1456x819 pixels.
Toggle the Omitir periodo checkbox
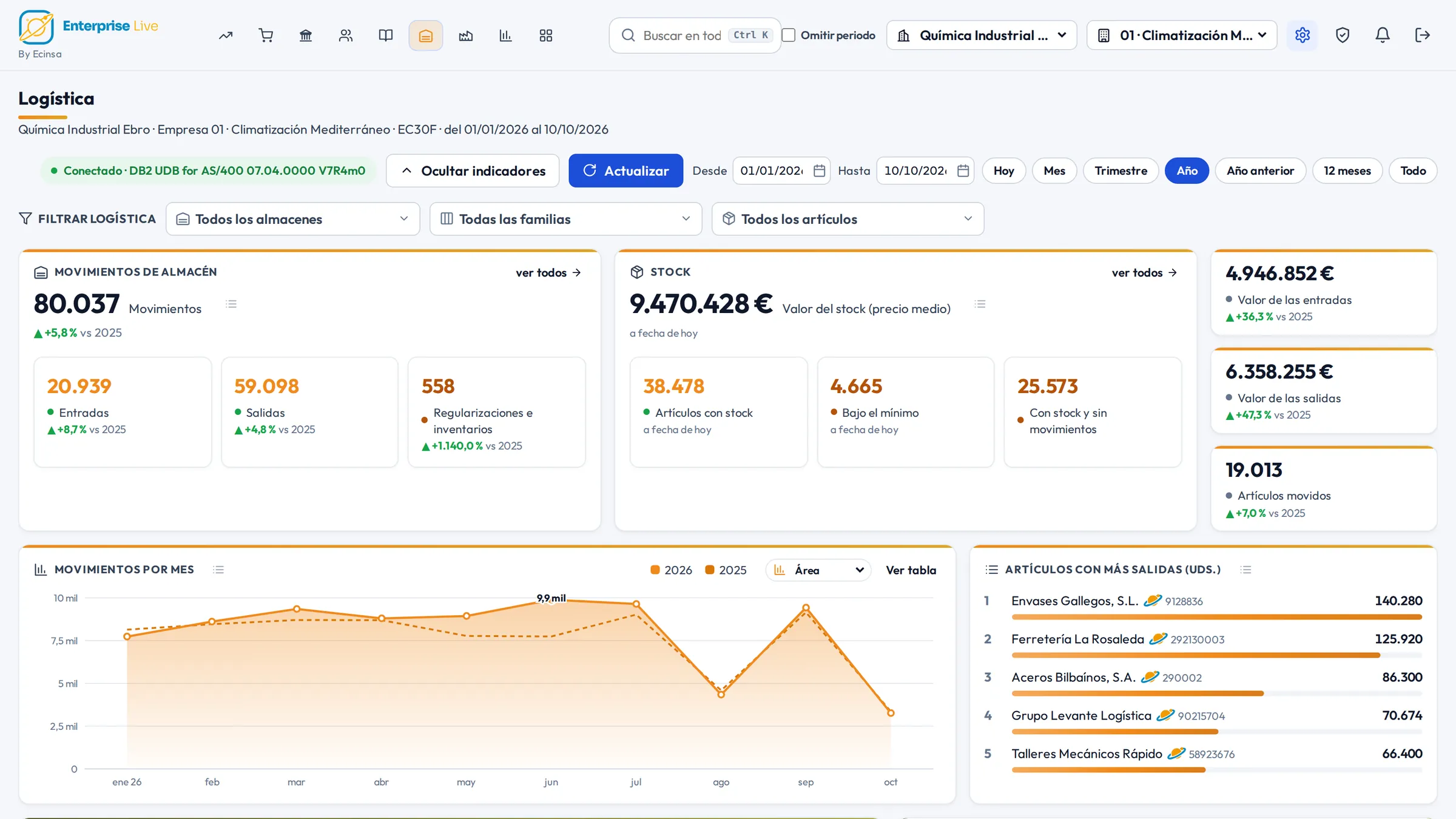789,35
